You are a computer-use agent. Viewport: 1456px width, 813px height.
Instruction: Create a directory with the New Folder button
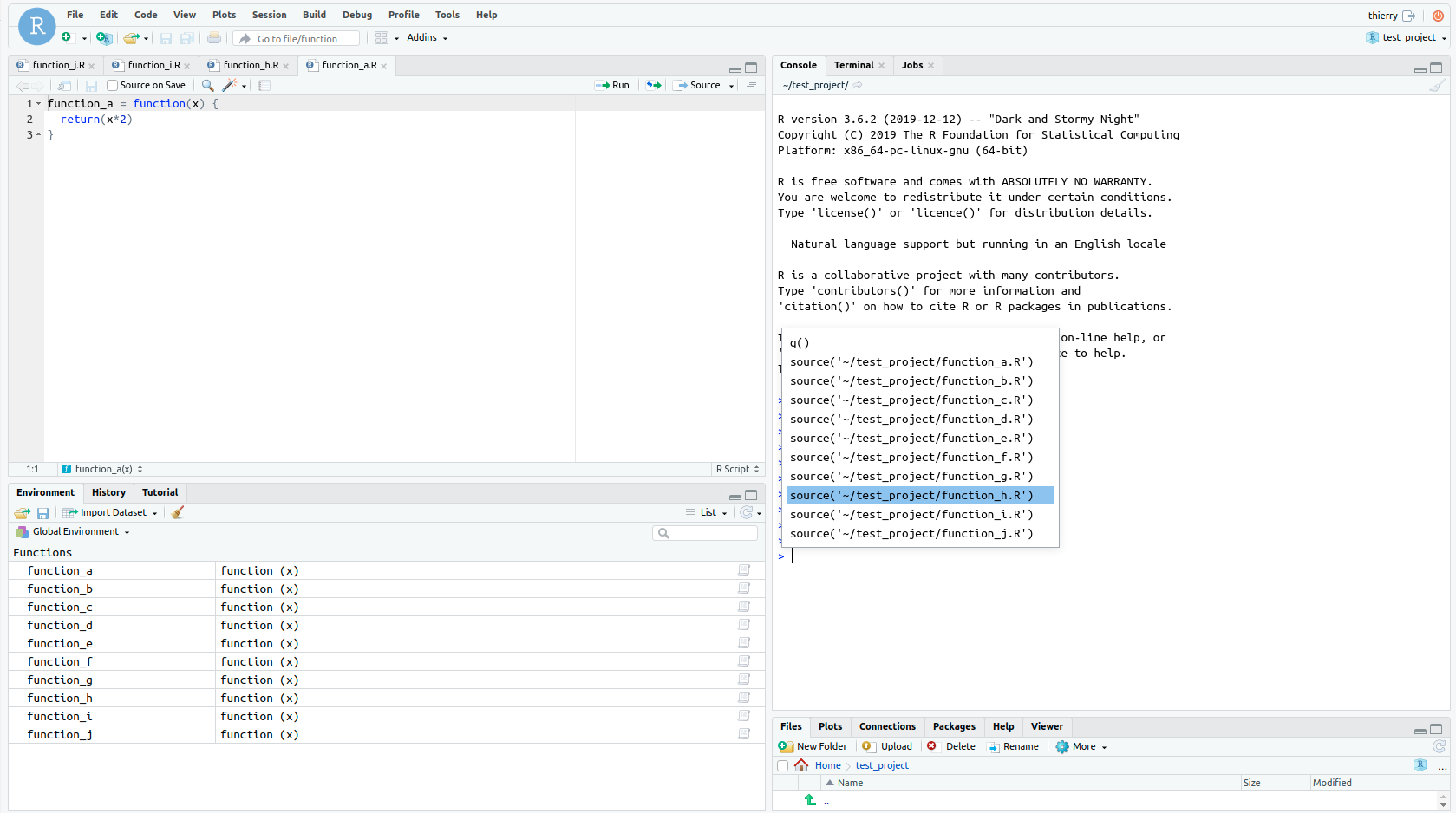click(x=813, y=746)
